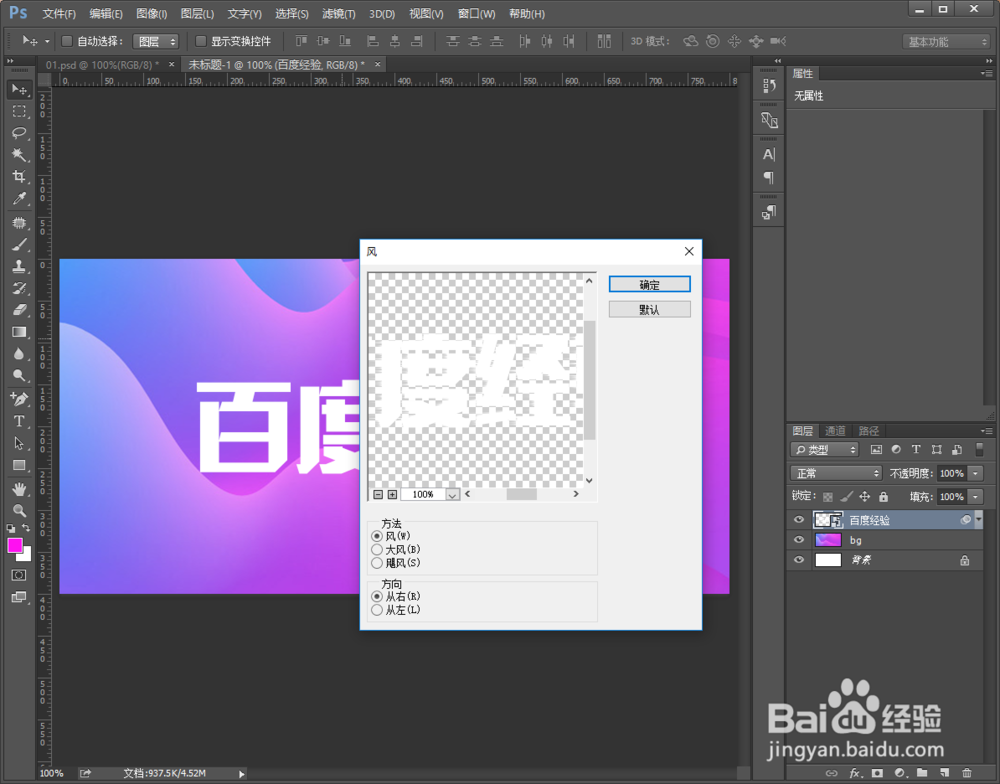Open the status bar document info arrow
Image resolution: width=1000 pixels, height=784 pixels.
click(242, 774)
